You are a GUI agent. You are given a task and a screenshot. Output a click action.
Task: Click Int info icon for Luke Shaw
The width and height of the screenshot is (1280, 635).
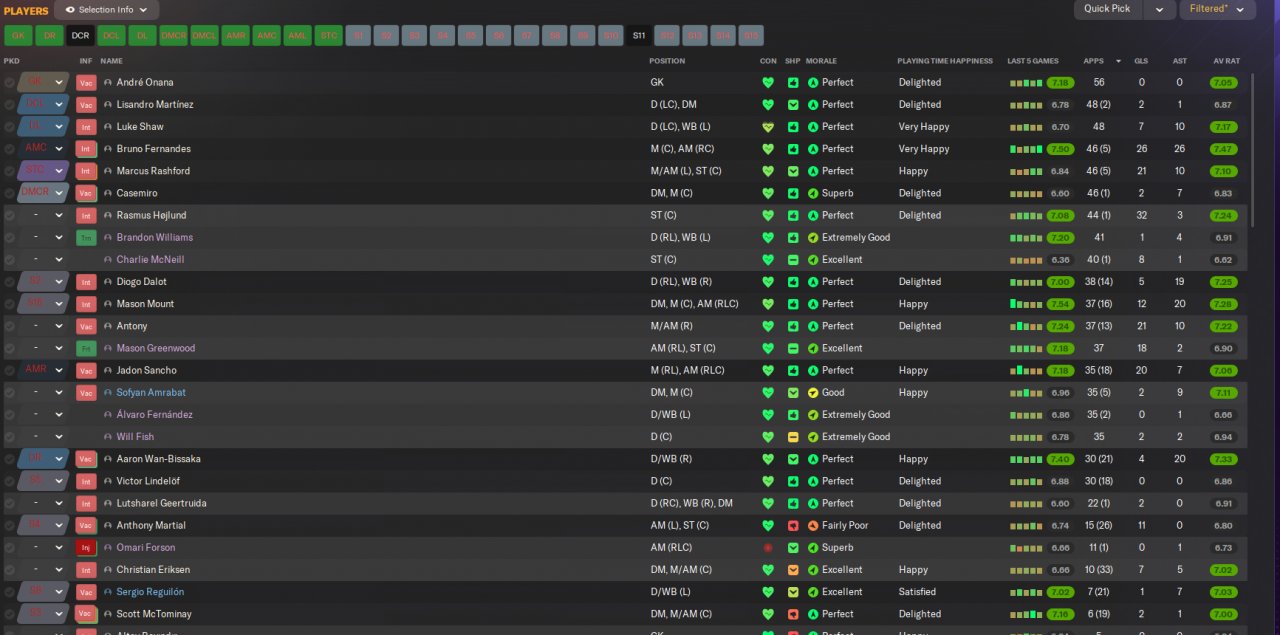point(86,127)
